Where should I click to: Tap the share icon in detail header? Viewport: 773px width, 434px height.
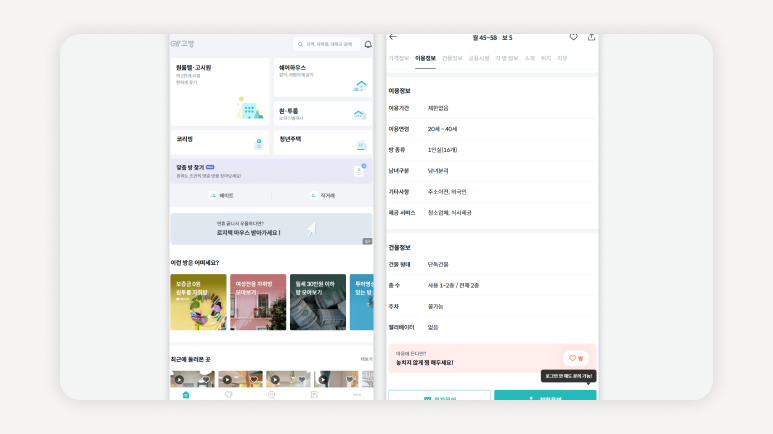pyautogui.click(x=592, y=37)
